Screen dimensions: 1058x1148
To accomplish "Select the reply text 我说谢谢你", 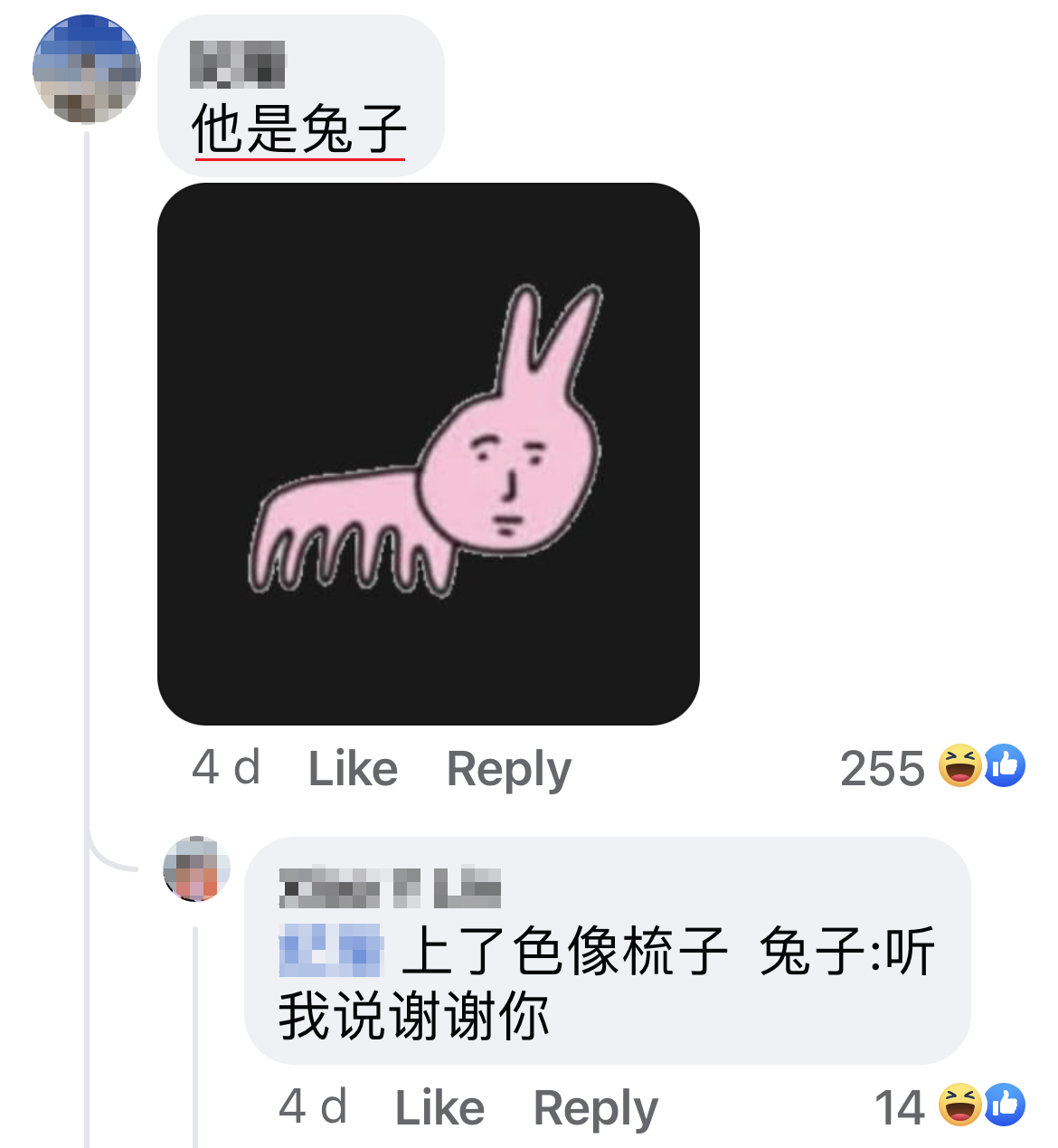I will coord(414,1017).
